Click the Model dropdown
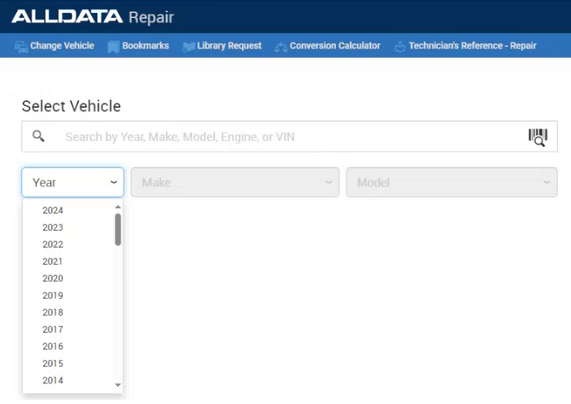 [452, 182]
